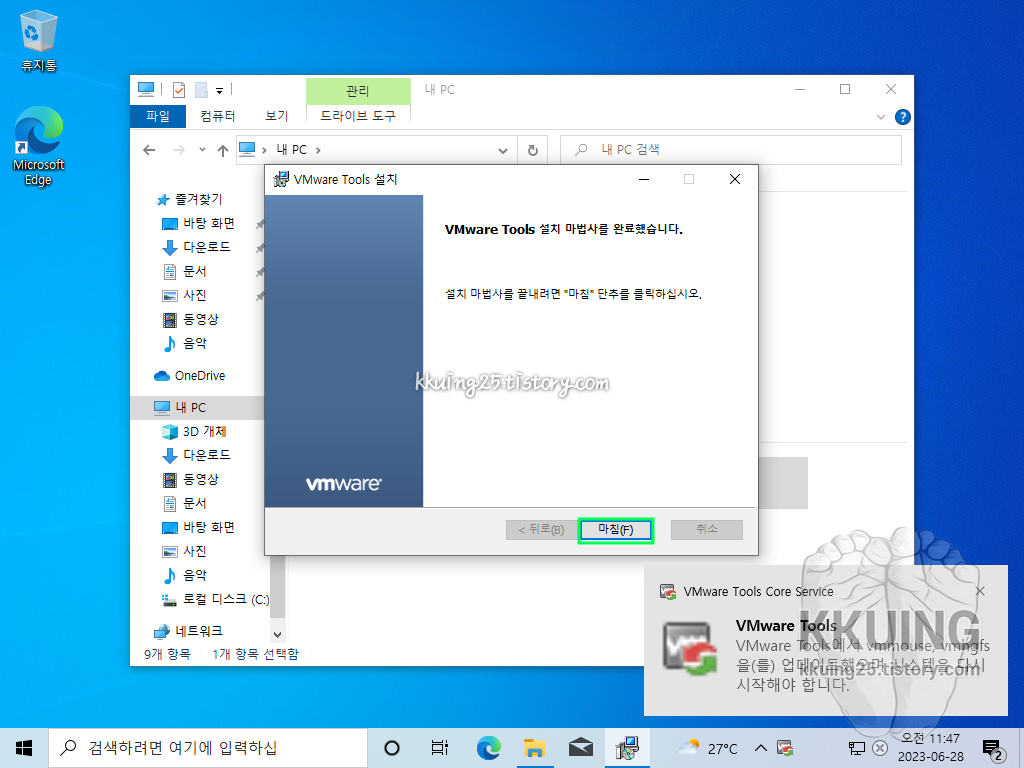The height and width of the screenshot is (768, 1024).
Task: Close the VMware Tools 설치 dialog
Action: point(735,179)
